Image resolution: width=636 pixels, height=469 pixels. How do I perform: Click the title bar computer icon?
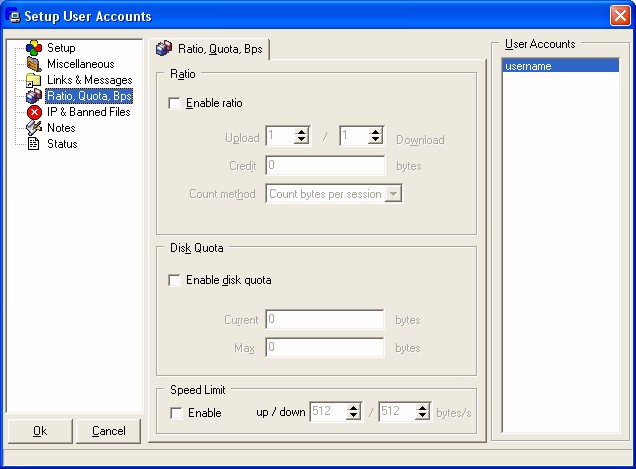click(14, 16)
